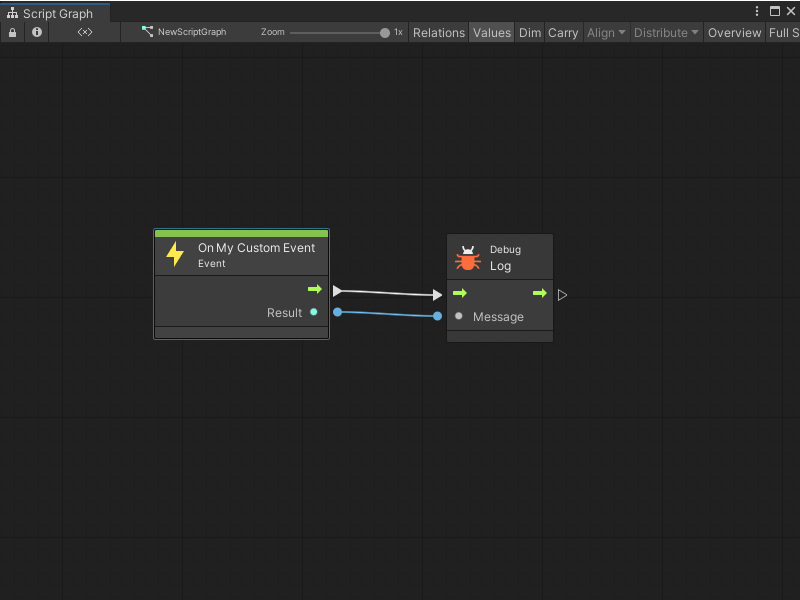Open the Distribute dropdown

pos(666,32)
